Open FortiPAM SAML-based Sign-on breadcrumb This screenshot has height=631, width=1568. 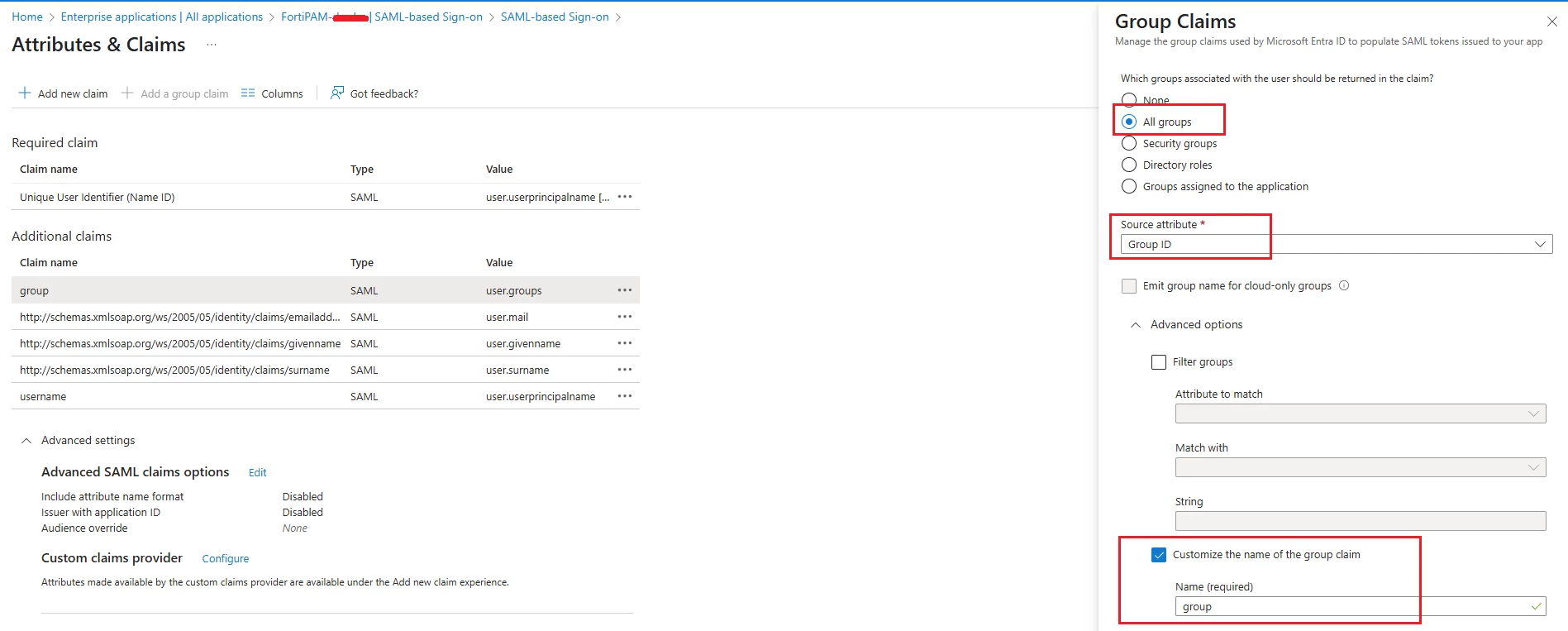[x=382, y=17]
